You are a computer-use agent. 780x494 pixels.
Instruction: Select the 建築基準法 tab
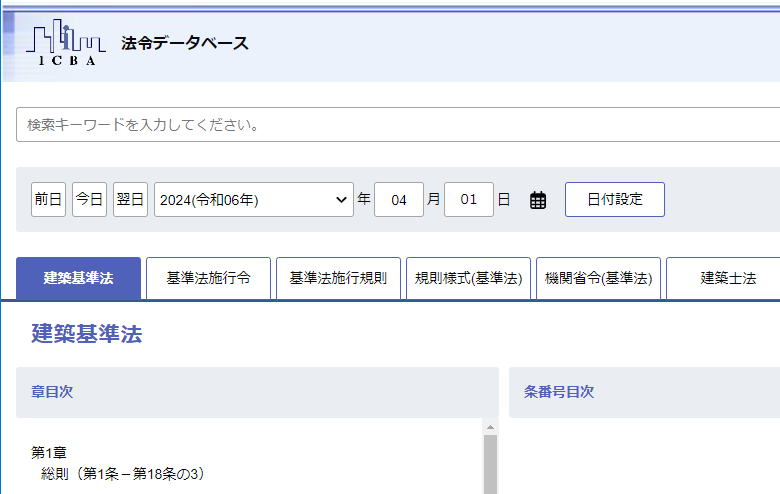[79, 278]
